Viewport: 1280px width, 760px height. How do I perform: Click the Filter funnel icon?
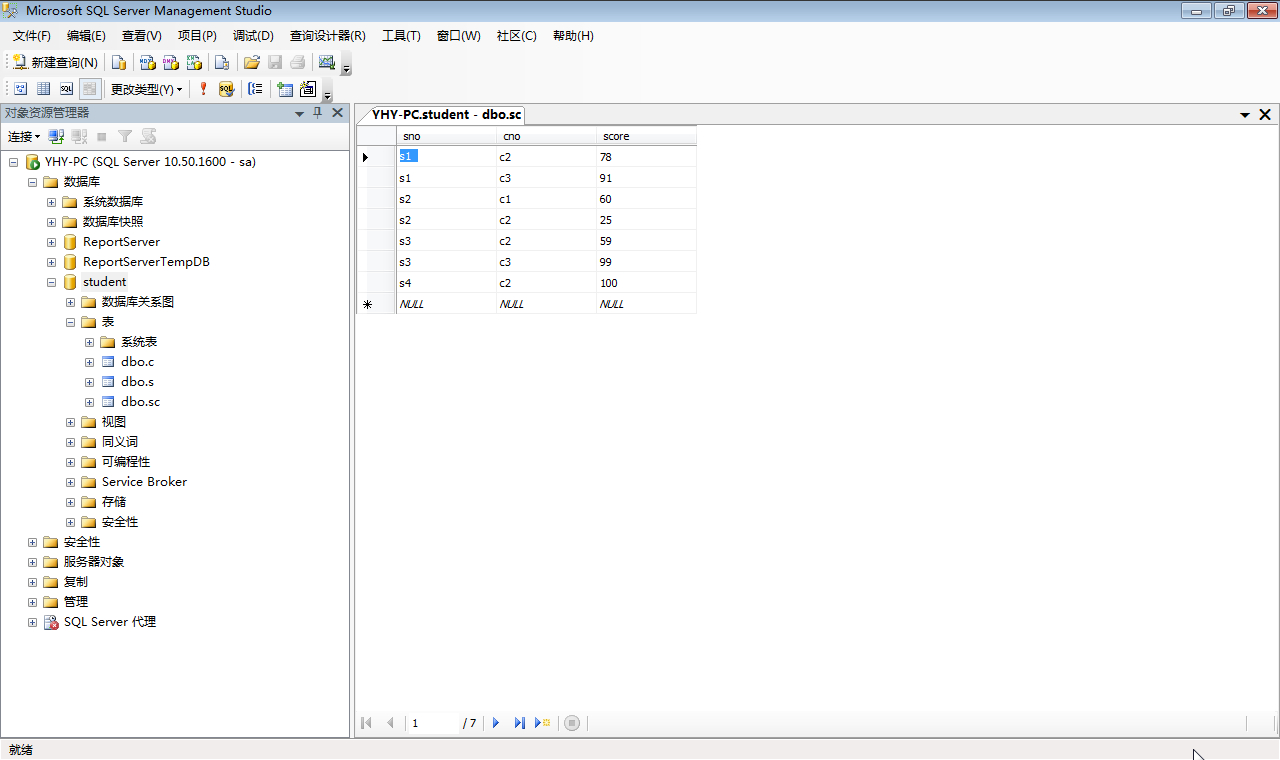(125, 136)
